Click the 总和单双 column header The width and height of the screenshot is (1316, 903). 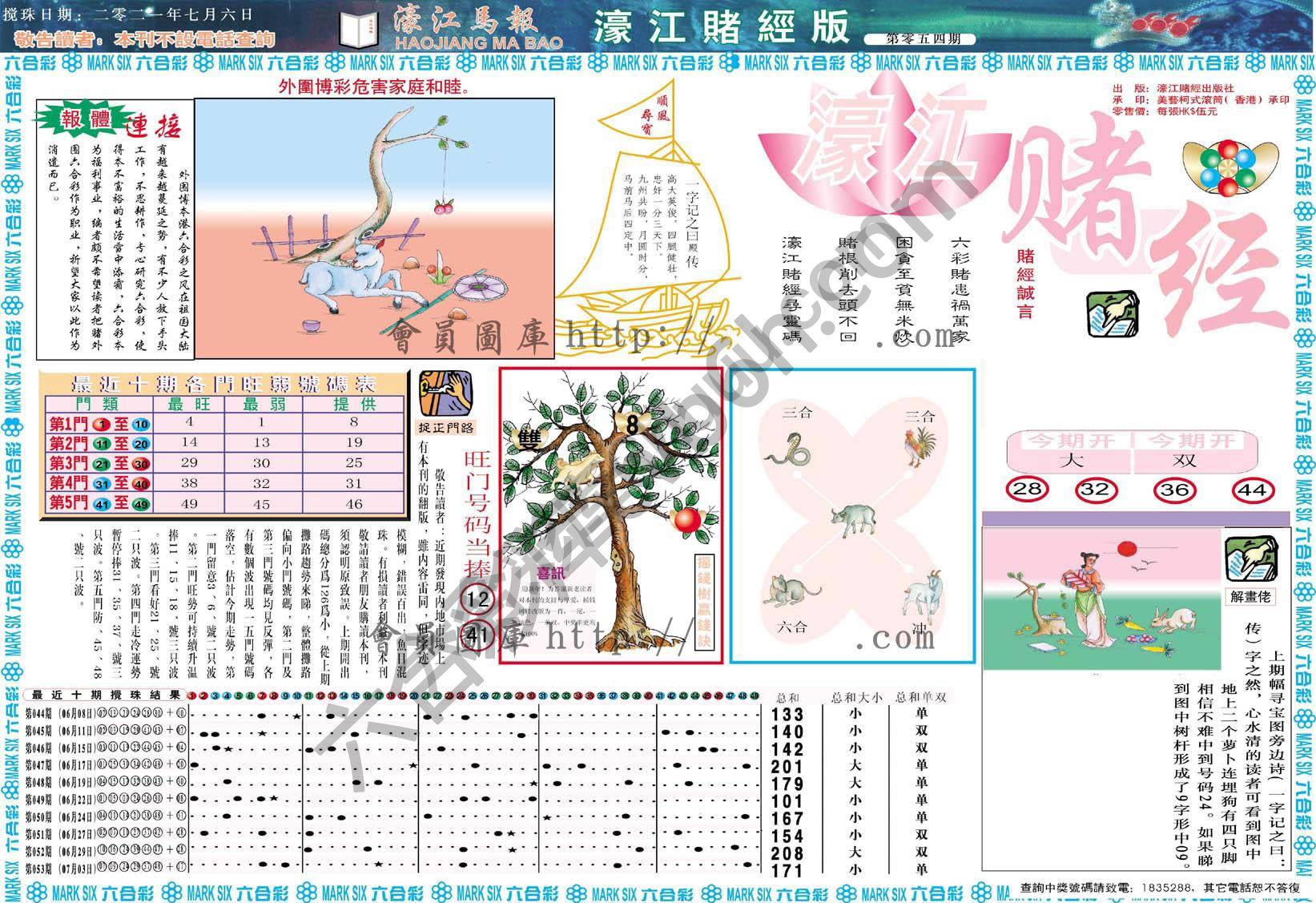(x=921, y=697)
